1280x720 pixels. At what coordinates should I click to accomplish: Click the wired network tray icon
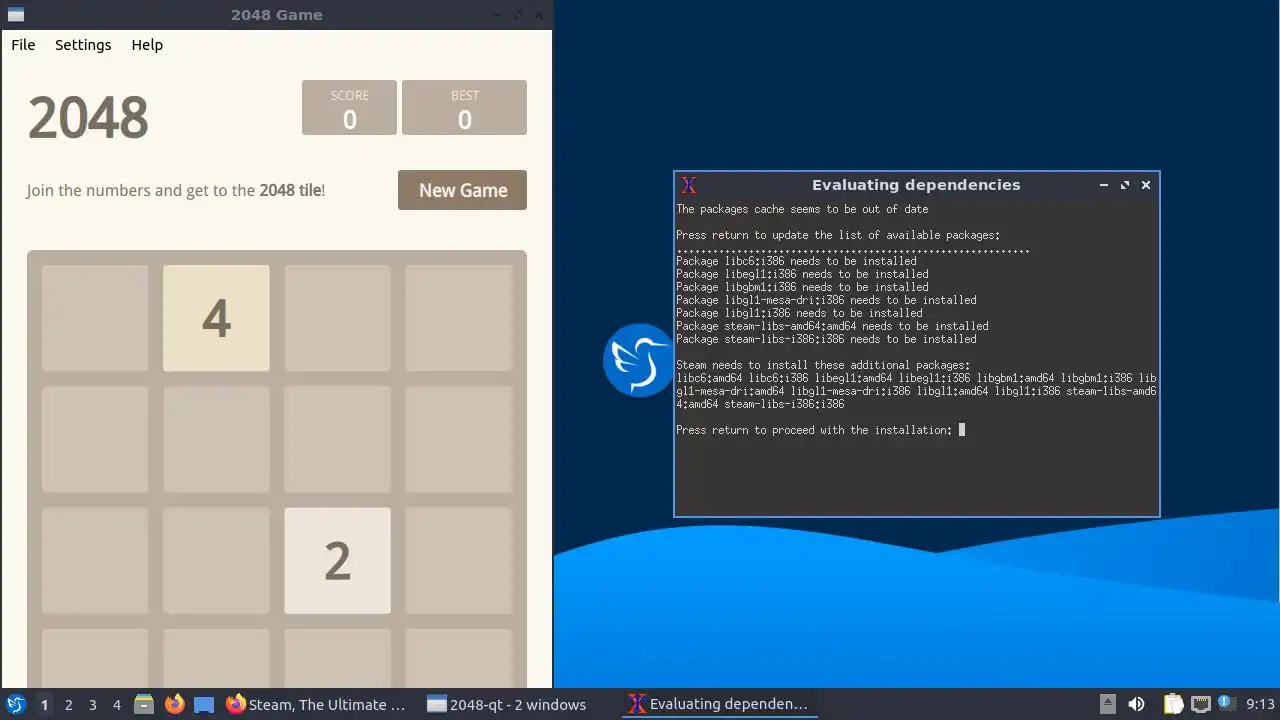(1200, 704)
